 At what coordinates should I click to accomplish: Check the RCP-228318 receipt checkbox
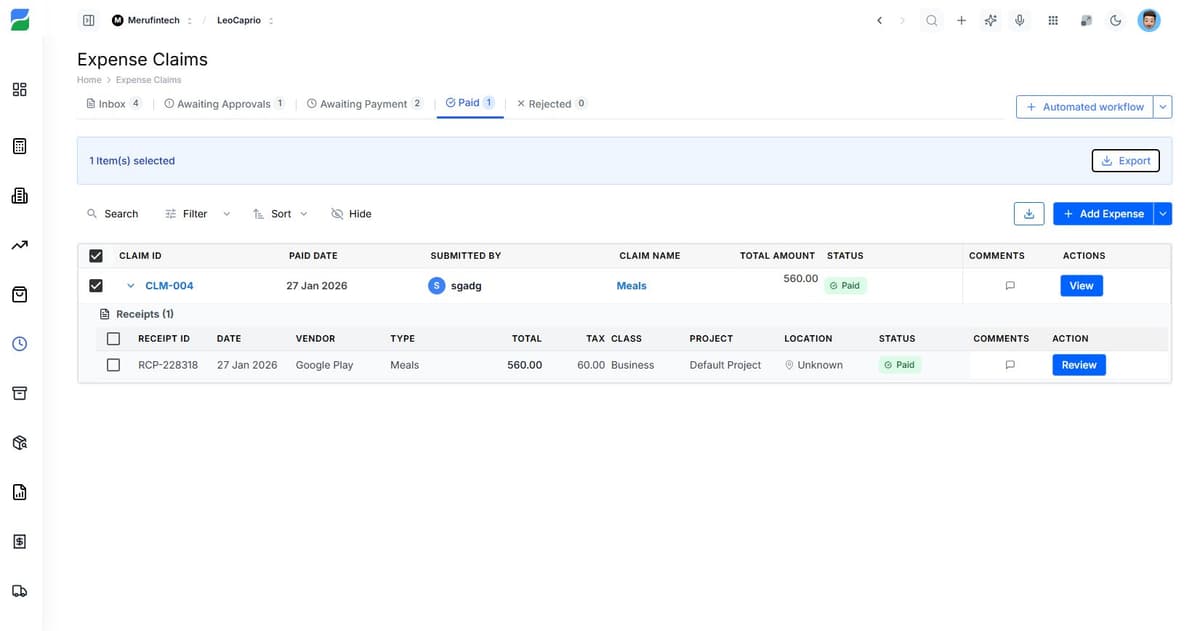pyautogui.click(x=113, y=364)
